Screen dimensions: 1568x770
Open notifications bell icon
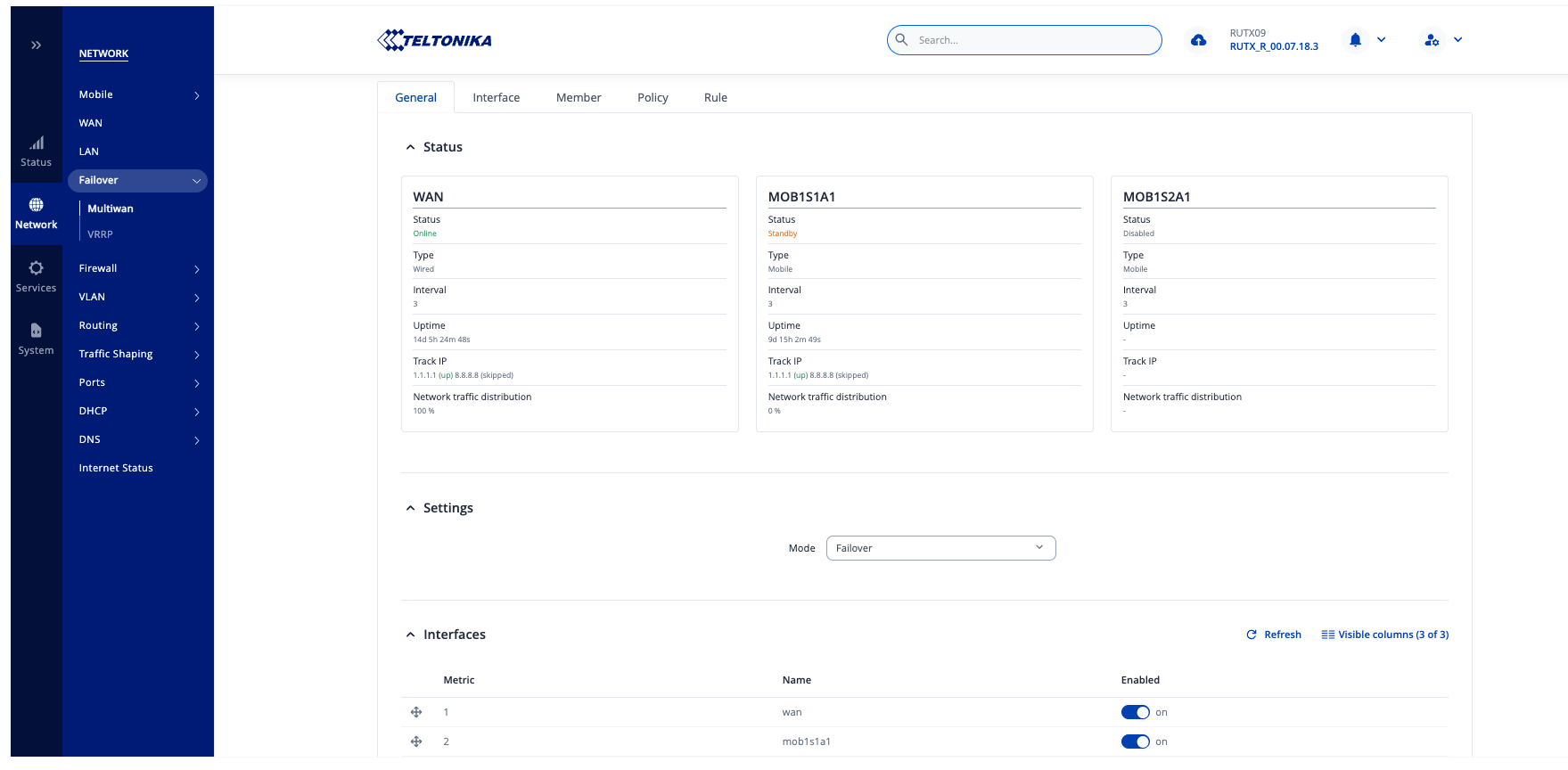(x=1355, y=40)
